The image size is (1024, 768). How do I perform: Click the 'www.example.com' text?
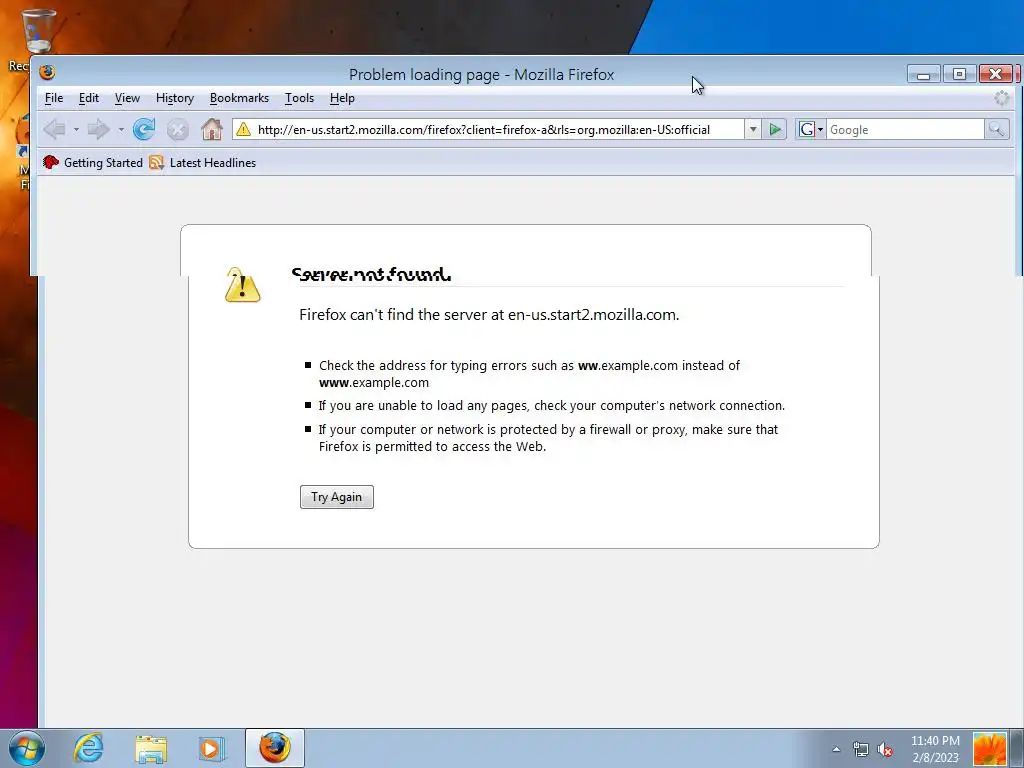(374, 383)
